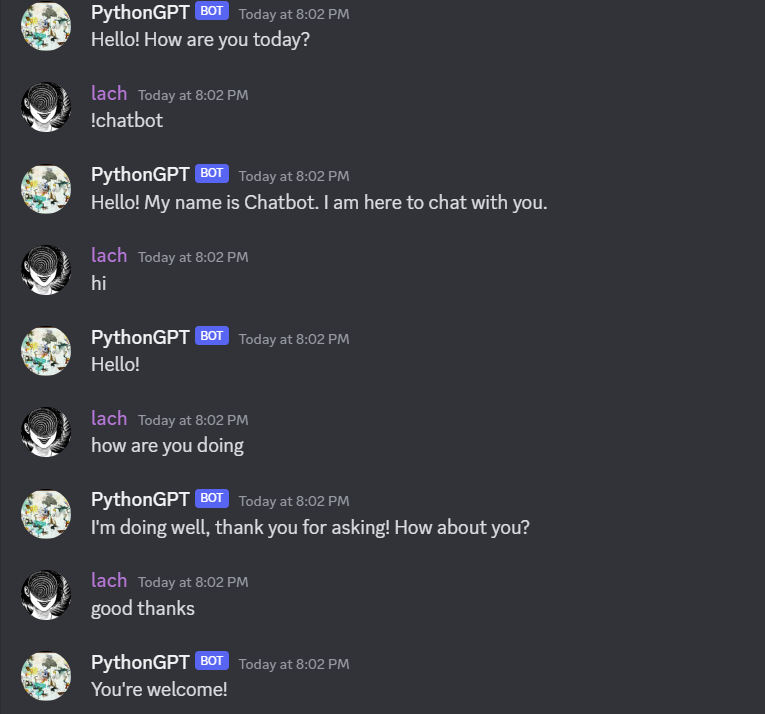Image resolution: width=765 pixels, height=714 pixels.
Task: Open lach's avatar beside 'how are you doing'
Action: click(46, 432)
